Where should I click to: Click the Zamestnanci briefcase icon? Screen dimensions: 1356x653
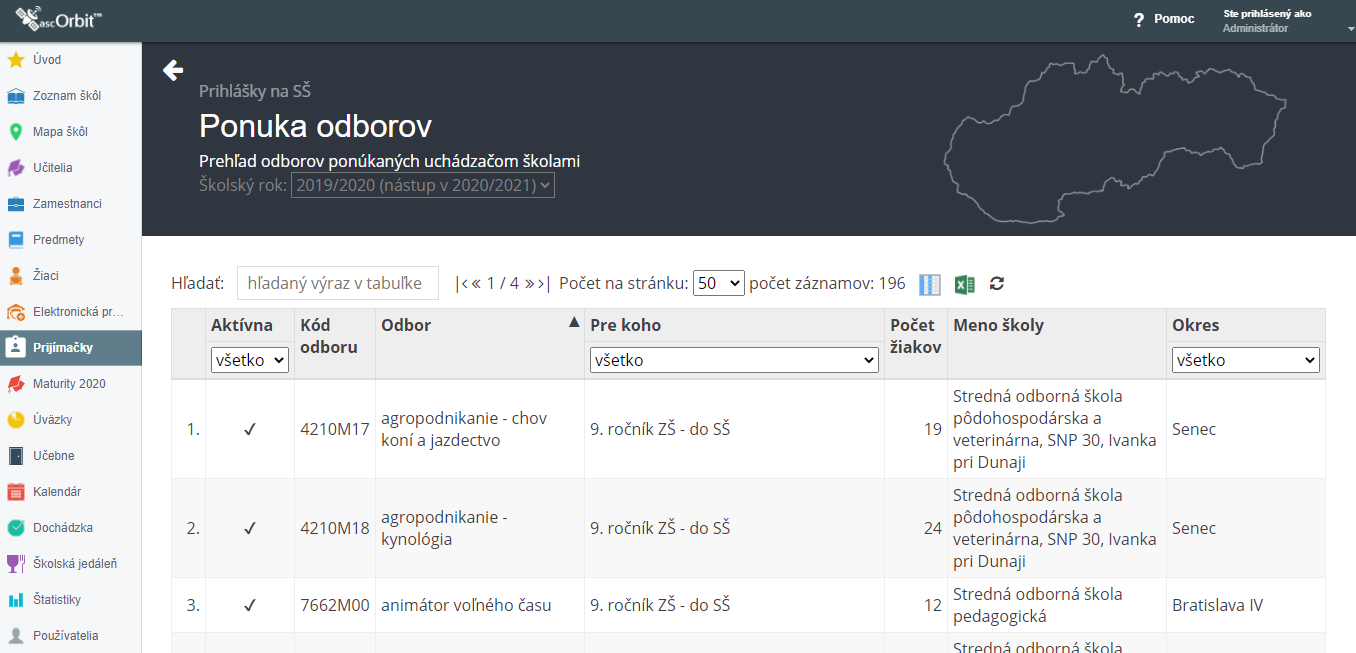click(x=15, y=204)
